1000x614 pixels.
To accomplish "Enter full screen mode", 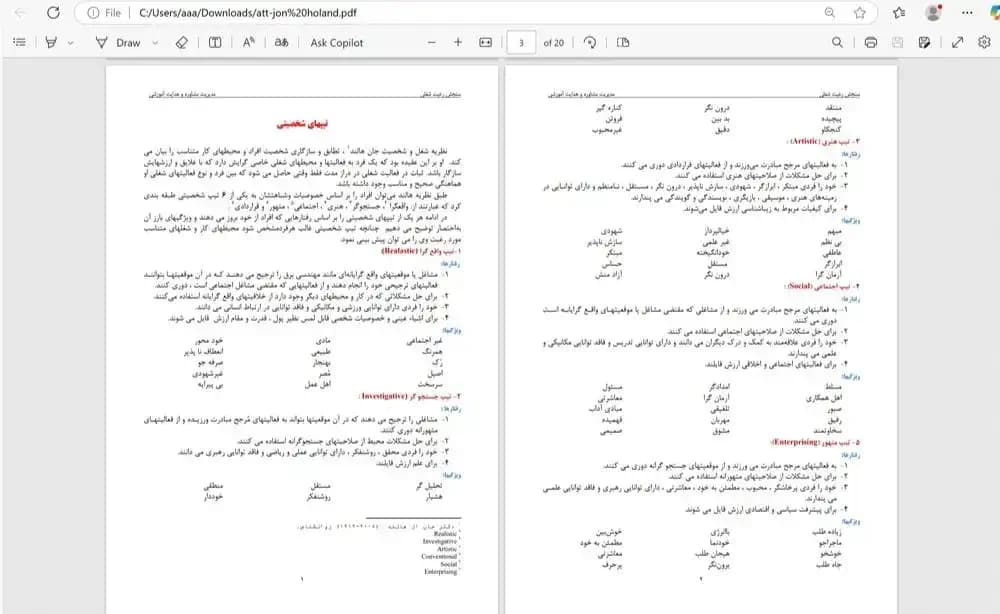I will click(x=957, y=43).
